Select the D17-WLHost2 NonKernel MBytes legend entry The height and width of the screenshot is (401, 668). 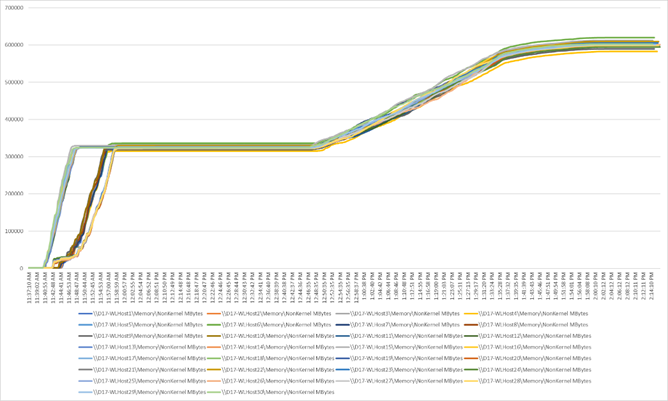tap(269, 314)
